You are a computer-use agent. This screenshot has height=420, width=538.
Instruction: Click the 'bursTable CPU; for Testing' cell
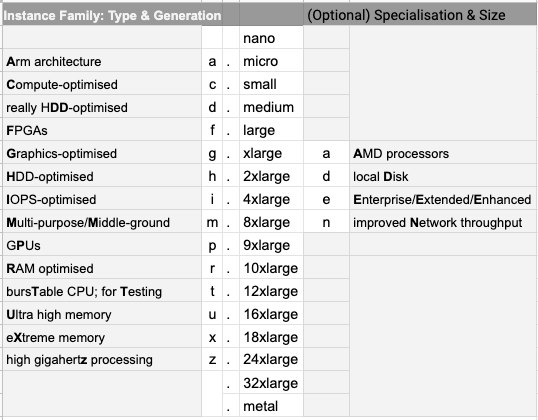(x=102, y=291)
